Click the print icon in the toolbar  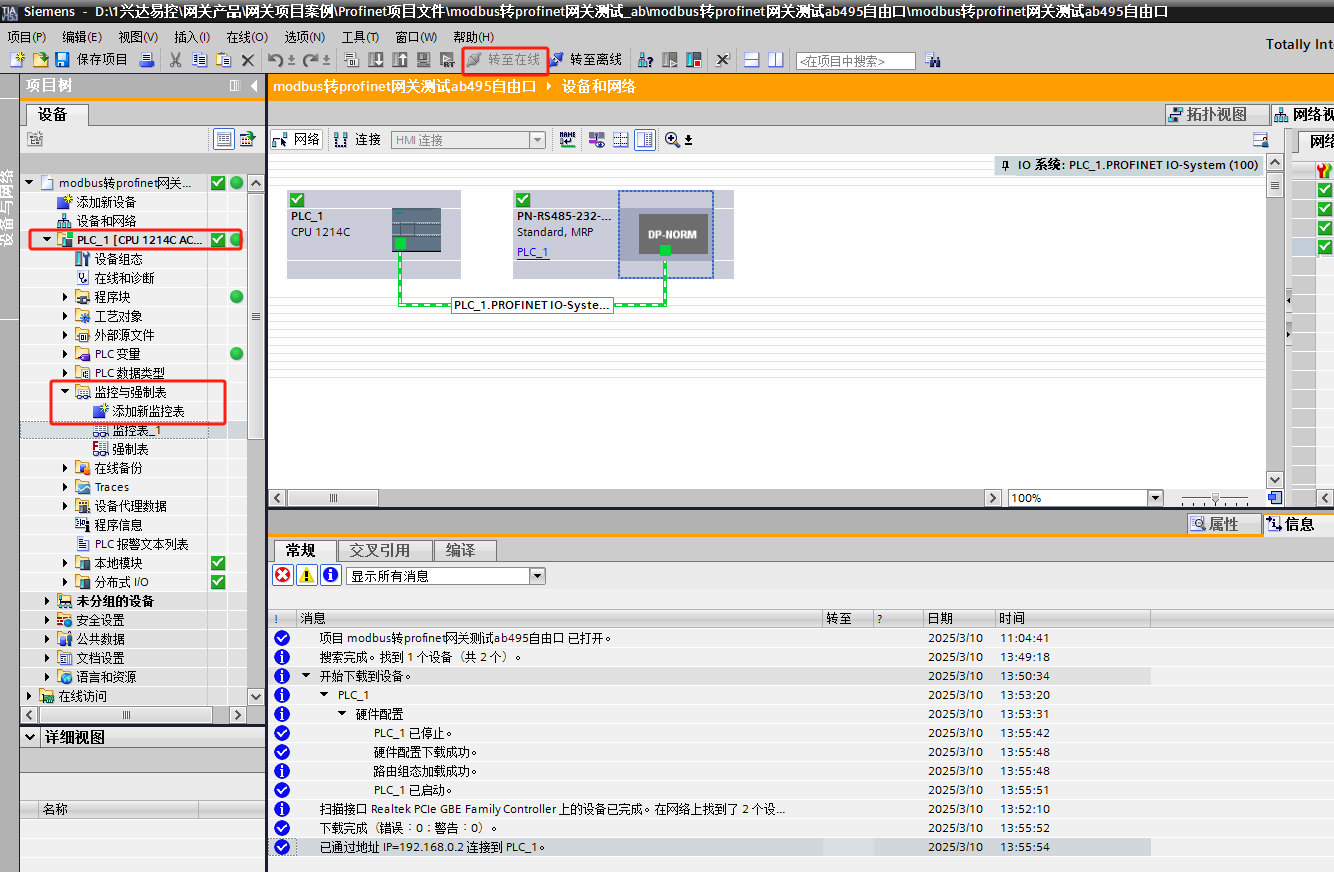point(146,60)
